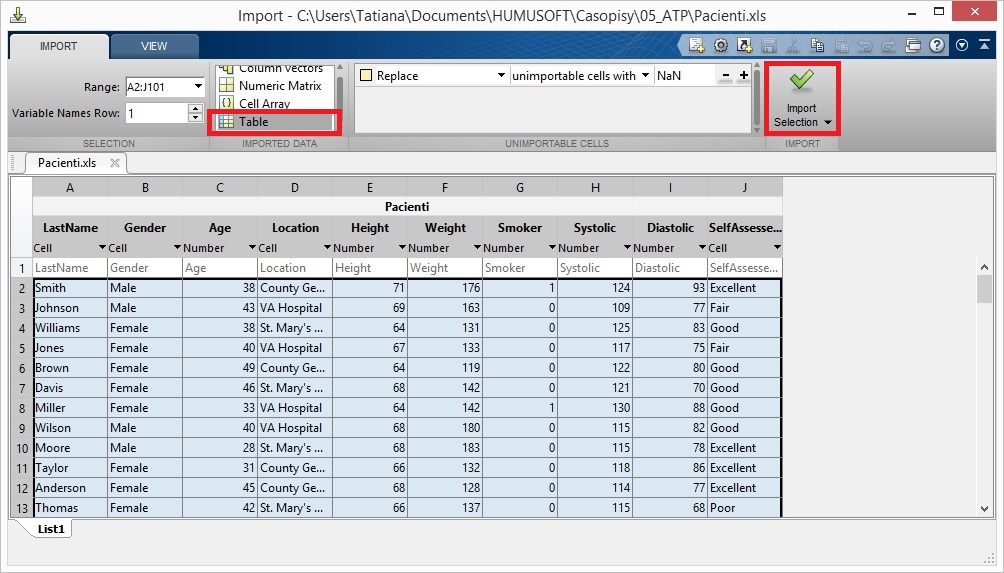
Task: Select Numeric Matrix output type
Action: (275, 85)
